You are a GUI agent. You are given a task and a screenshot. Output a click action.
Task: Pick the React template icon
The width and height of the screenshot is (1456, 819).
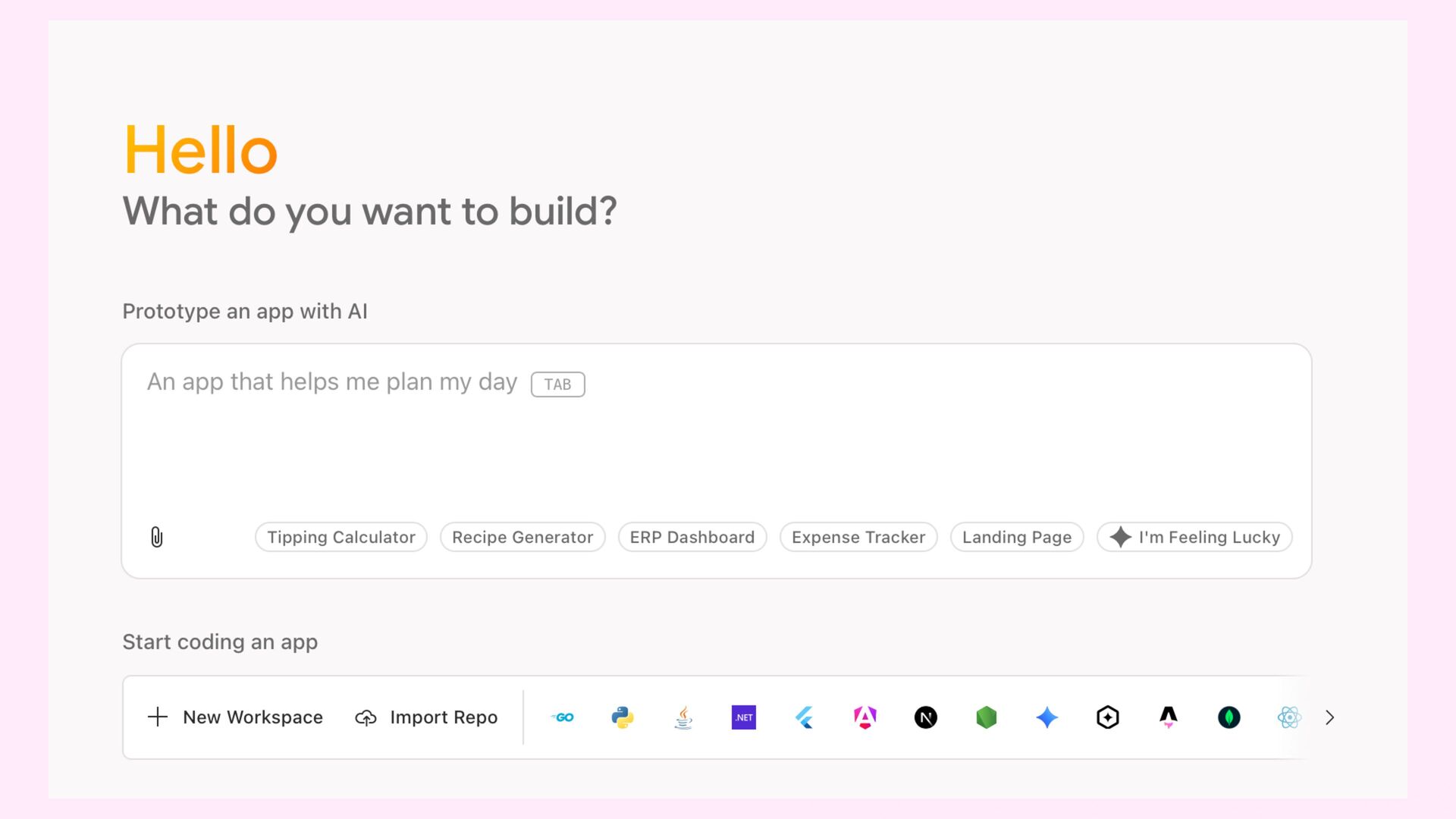coord(1289,717)
